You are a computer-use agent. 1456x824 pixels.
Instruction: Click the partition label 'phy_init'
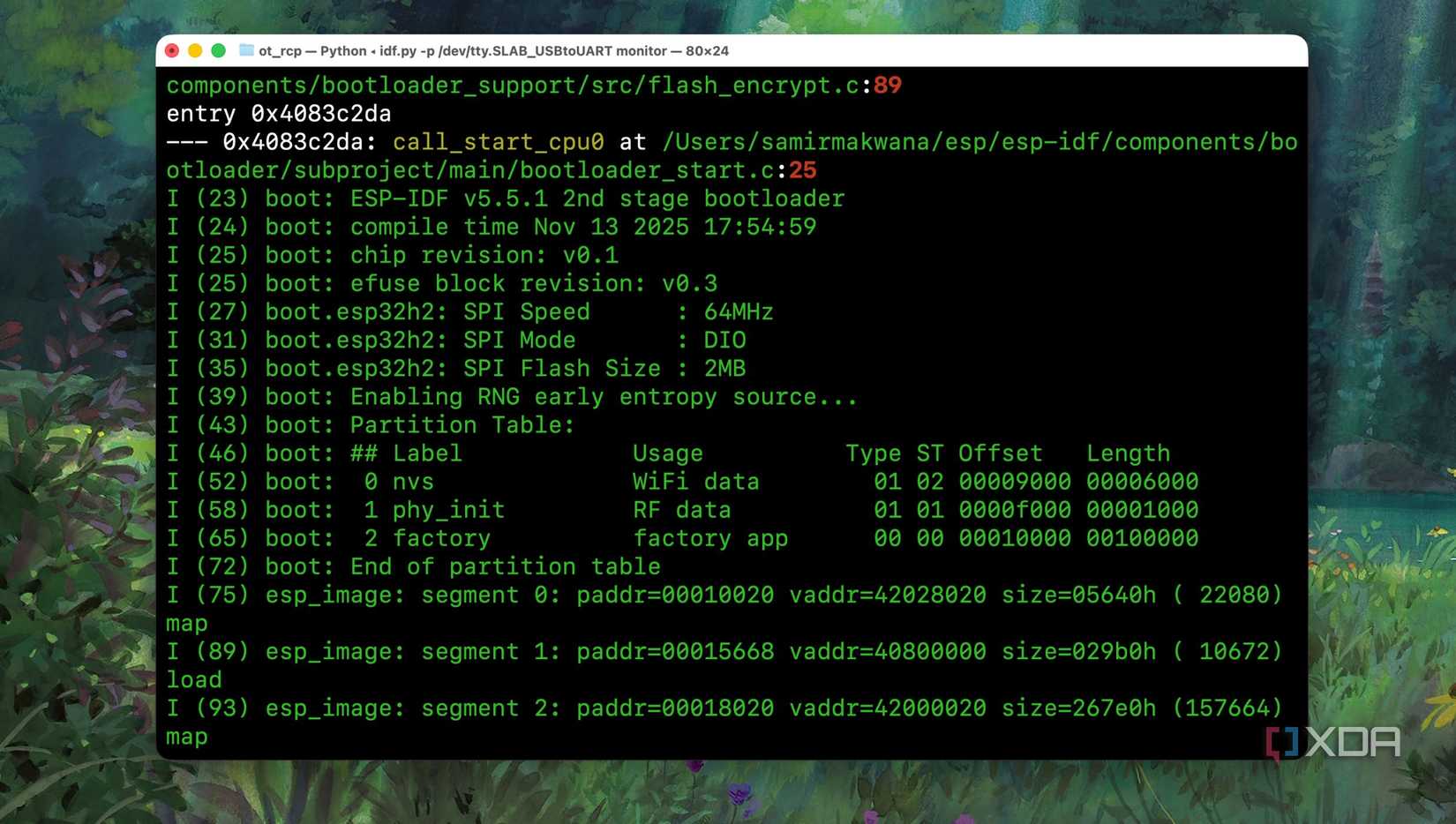(449, 510)
